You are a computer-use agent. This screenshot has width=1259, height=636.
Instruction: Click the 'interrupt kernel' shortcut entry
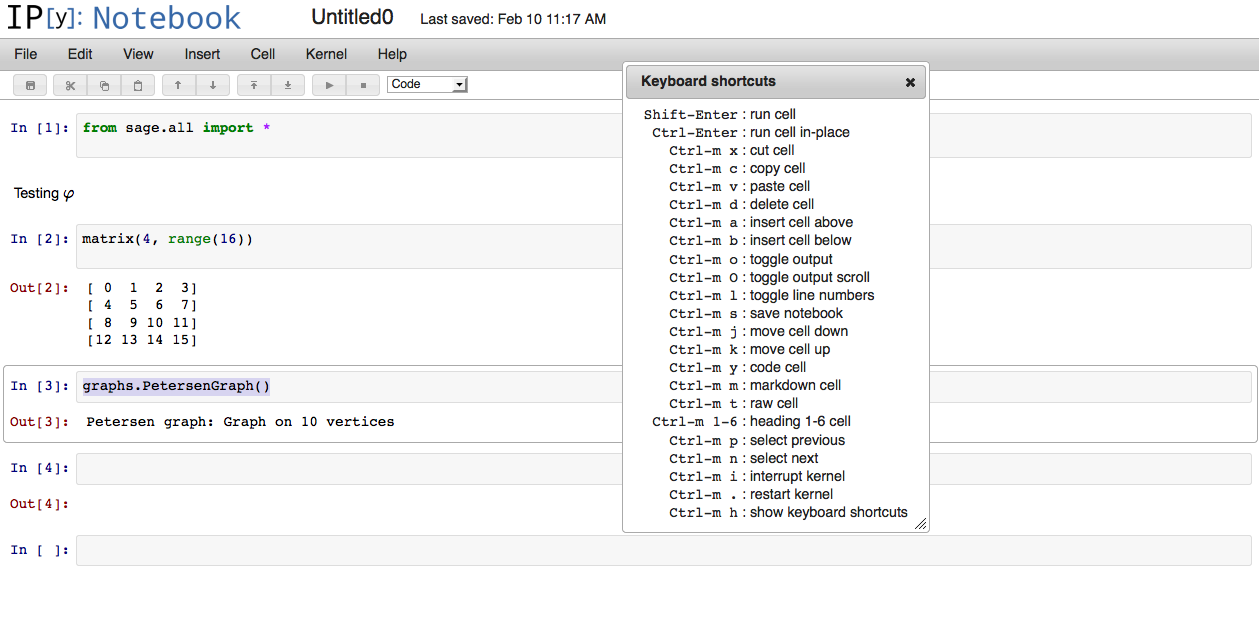point(757,476)
